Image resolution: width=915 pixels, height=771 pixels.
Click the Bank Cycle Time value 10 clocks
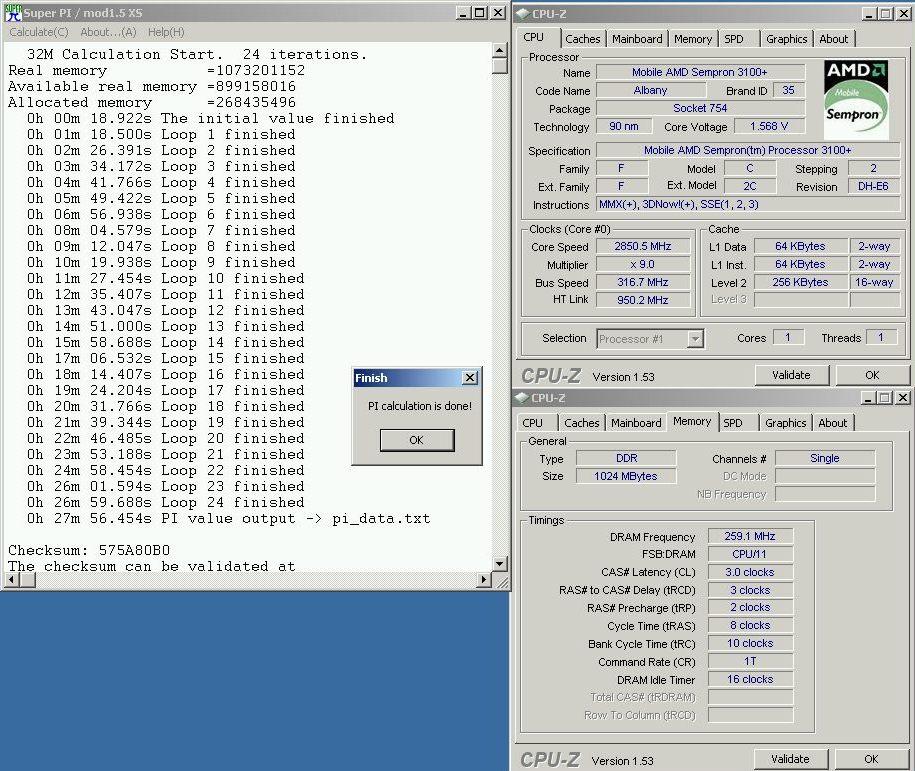click(750, 643)
